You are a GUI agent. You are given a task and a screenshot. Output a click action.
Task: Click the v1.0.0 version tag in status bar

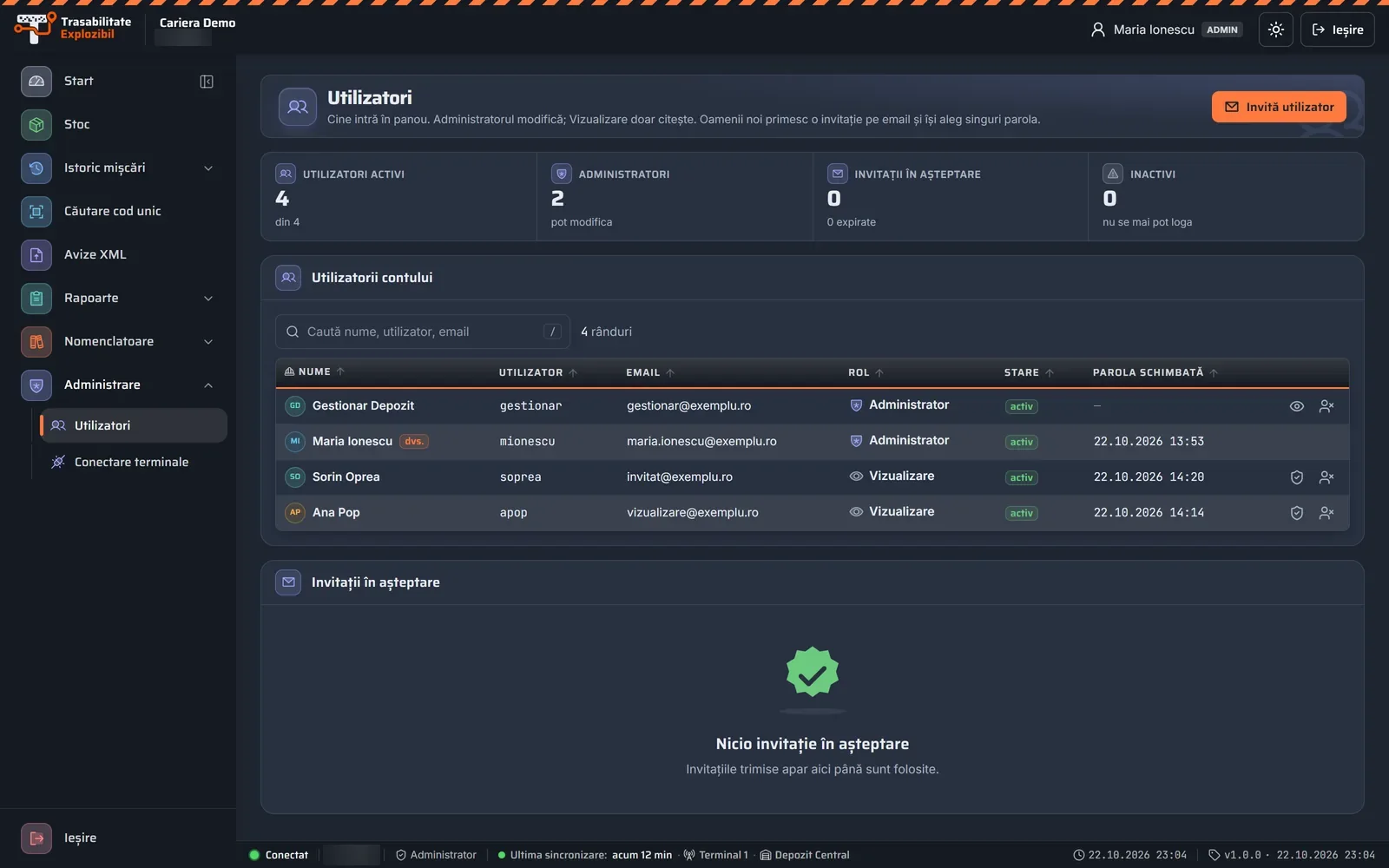(1235, 855)
